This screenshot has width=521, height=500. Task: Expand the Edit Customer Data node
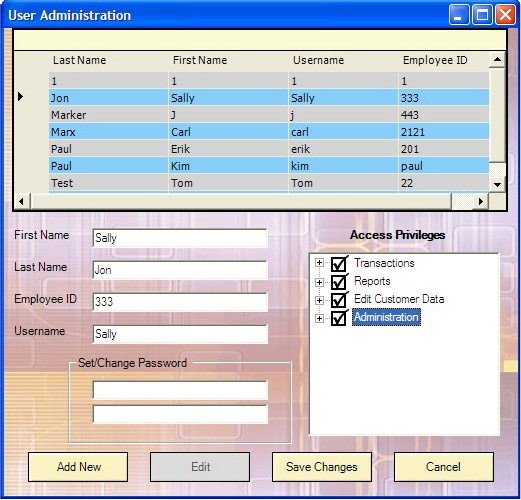coord(319,301)
